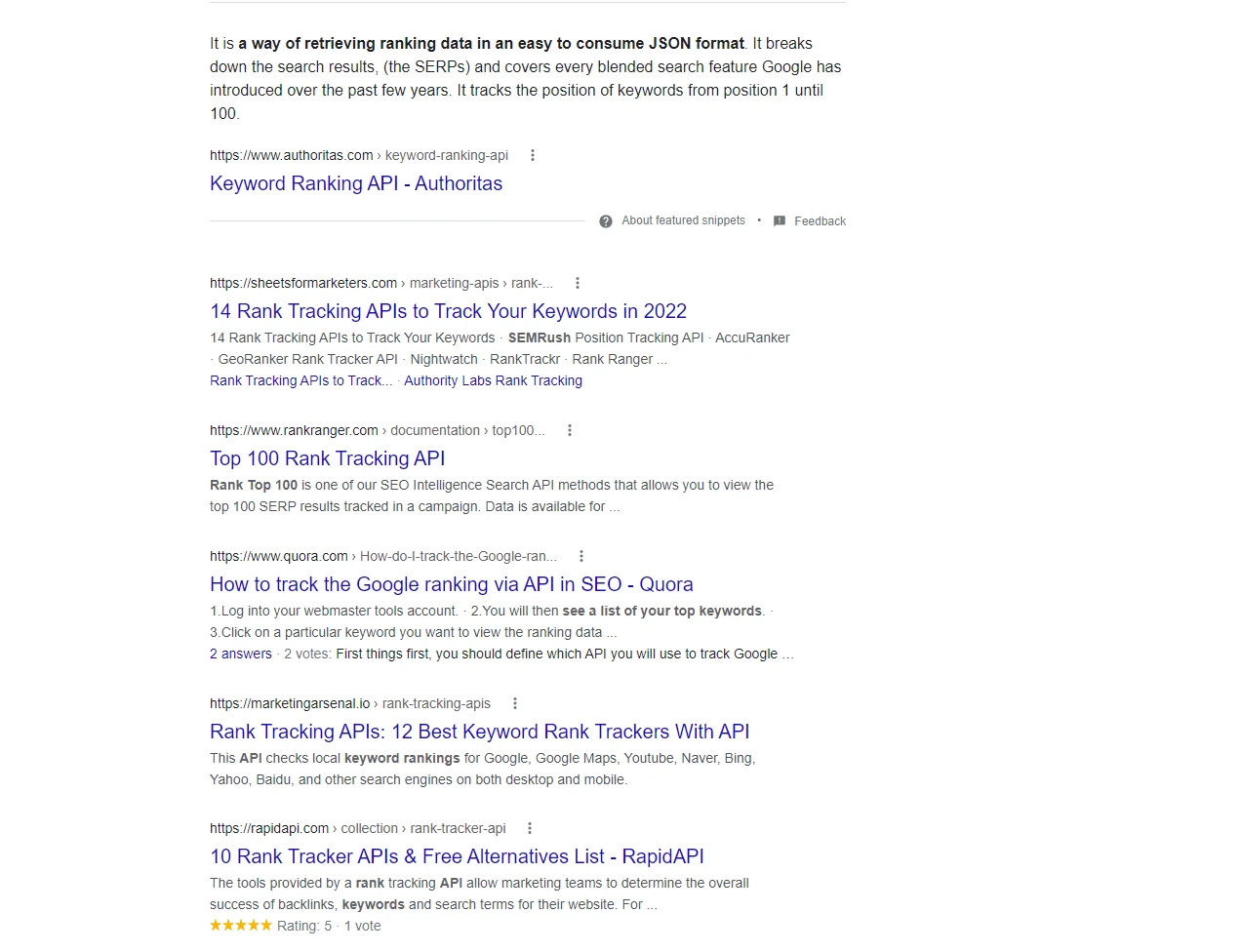Image resolution: width=1241 pixels, height=952 pixels.
Task: Open 10 Rank Tracker APIs RapidAPI result
Action: [457, 856]
